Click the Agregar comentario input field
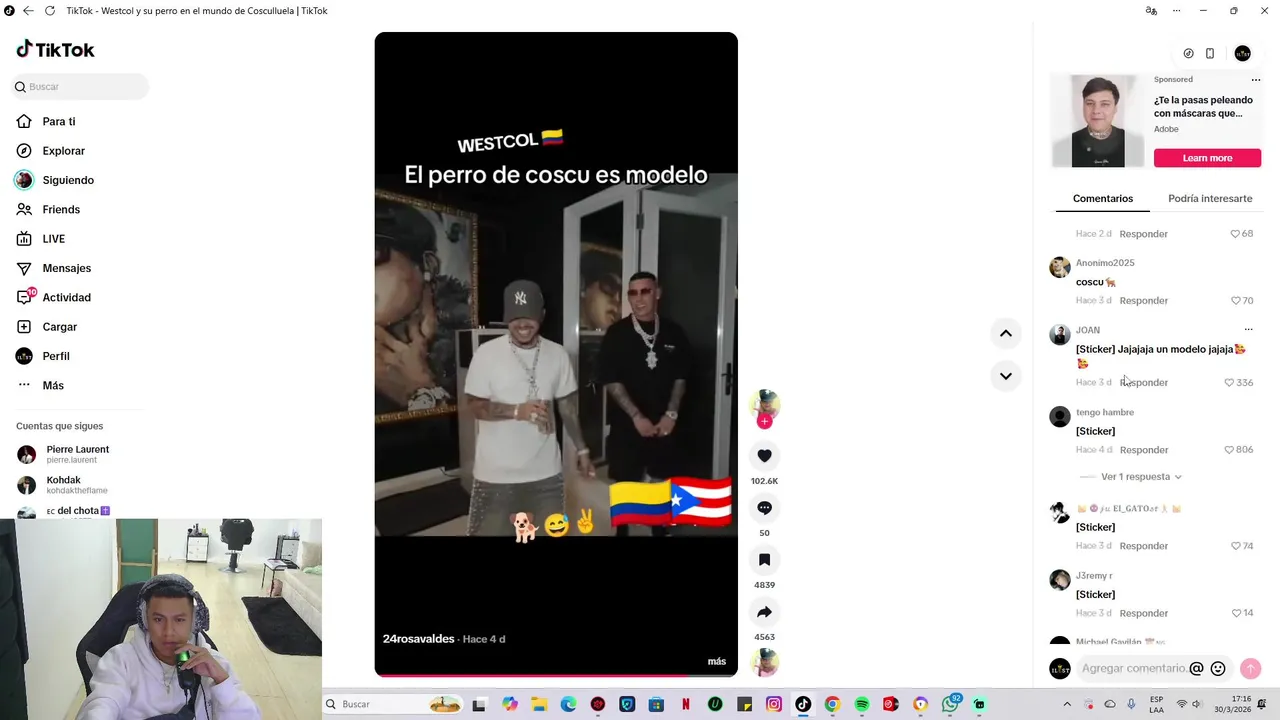This screenshot has width=1280, height=720. (x=1134, y=669)
